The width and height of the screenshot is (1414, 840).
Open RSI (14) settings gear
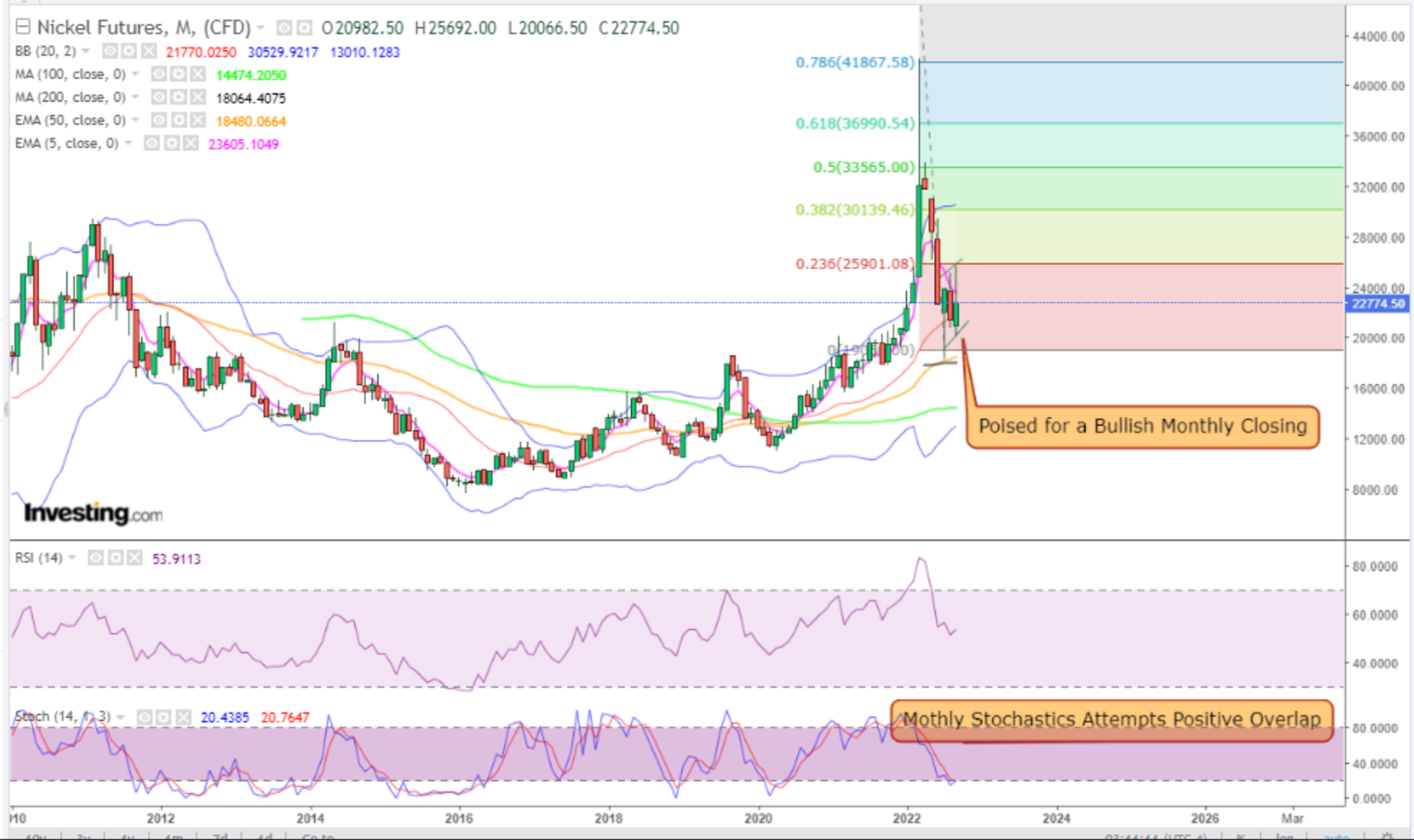point(115,557)
